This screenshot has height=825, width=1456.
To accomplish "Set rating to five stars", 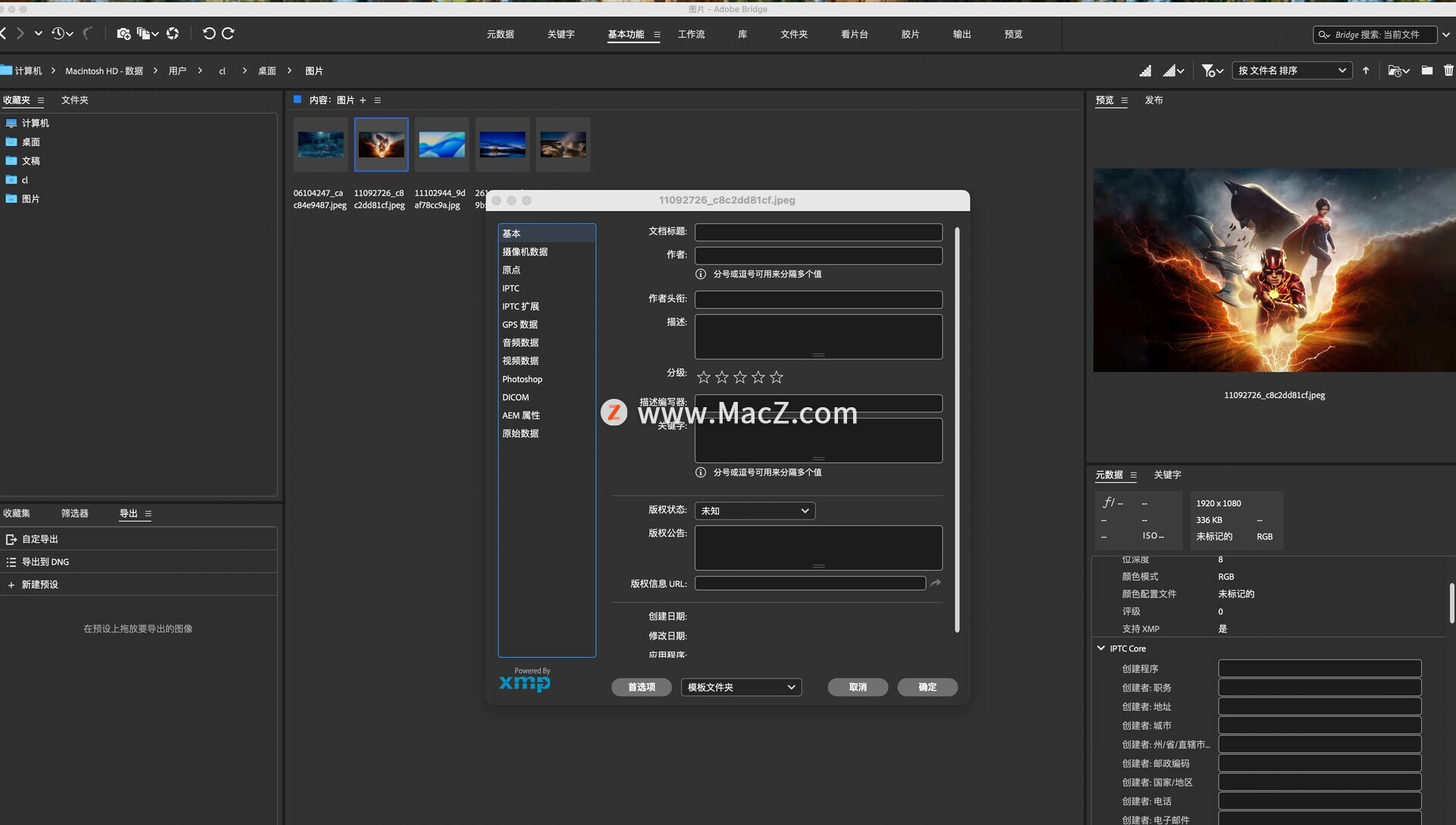I will (777, 377).
